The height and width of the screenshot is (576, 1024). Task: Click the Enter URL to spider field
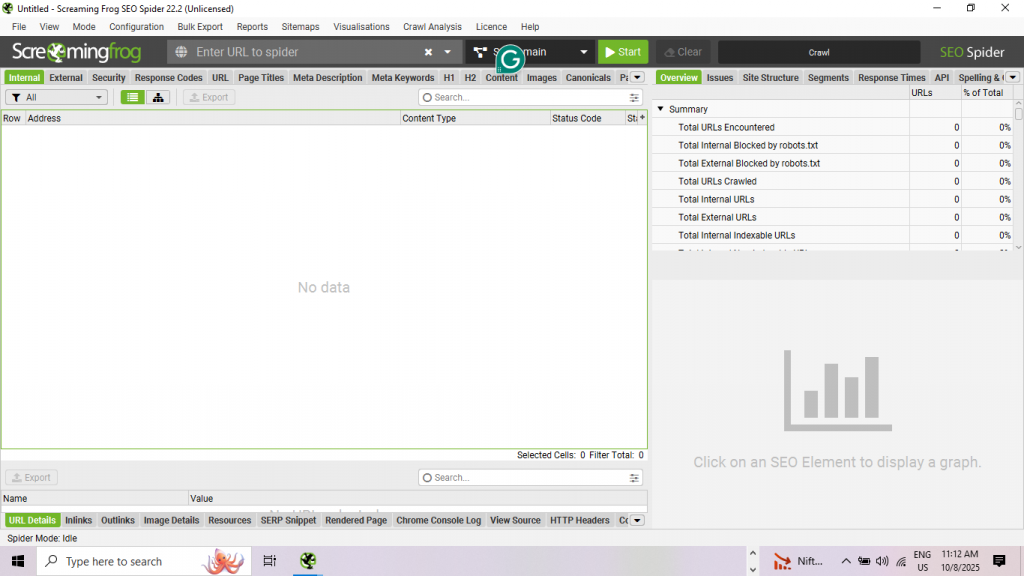coord(300,52)
